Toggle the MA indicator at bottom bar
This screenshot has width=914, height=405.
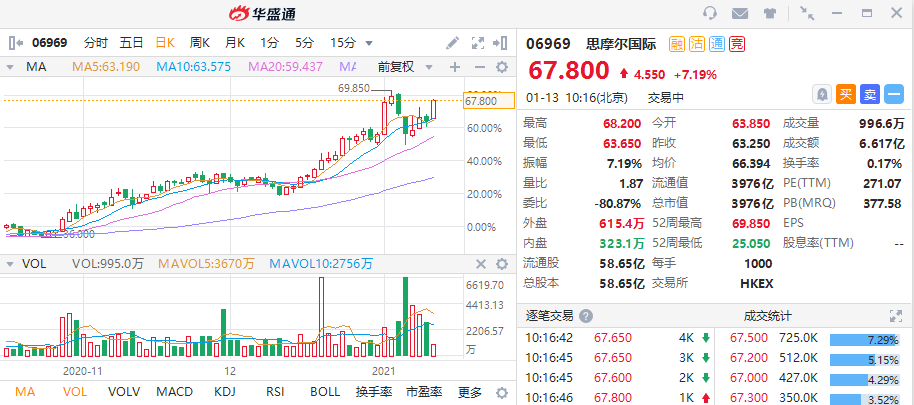(x=24, y=392)
